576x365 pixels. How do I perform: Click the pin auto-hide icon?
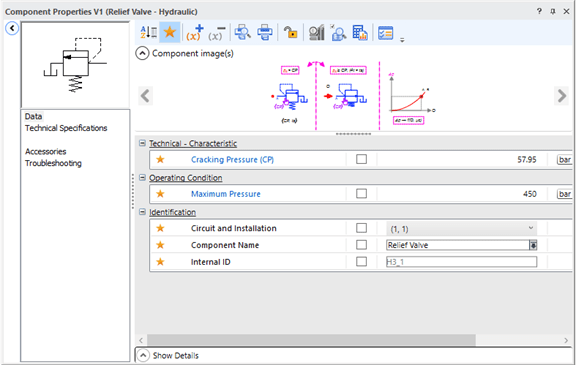tap(552, 11)
